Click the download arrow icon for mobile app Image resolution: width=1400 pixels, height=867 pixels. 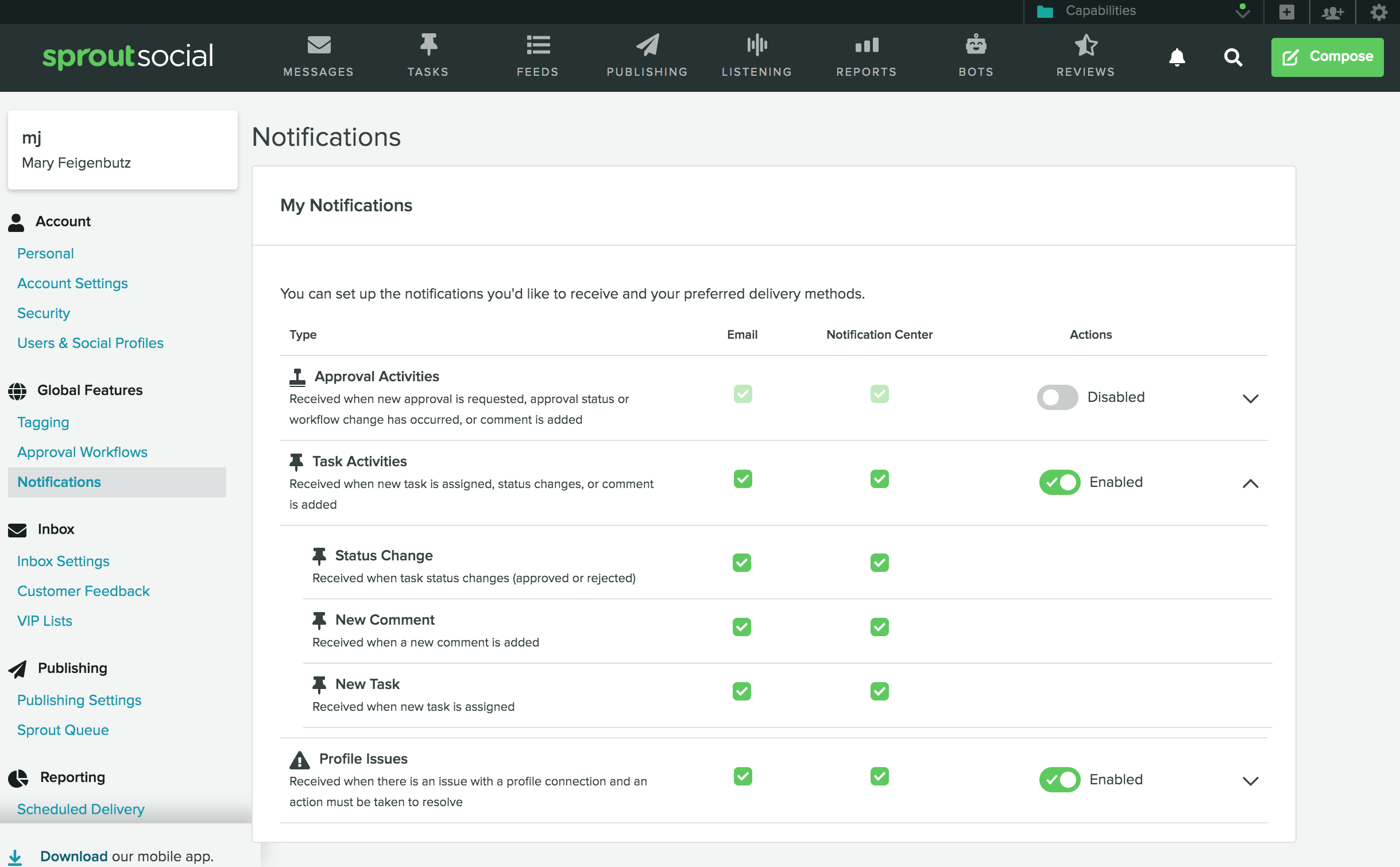[15, 857]
